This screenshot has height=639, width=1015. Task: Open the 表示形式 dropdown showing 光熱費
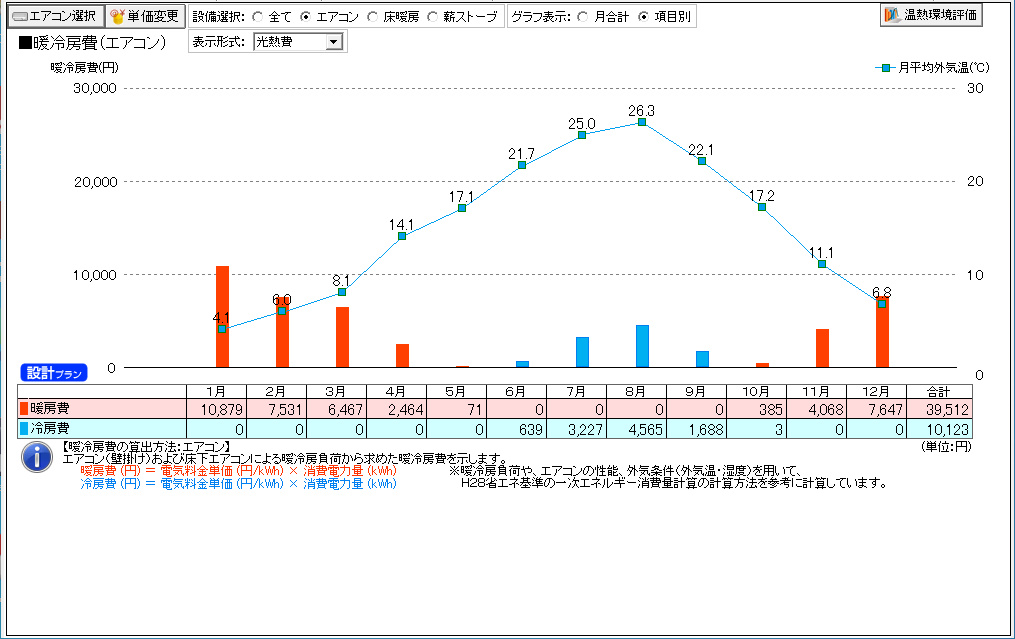(x=297, y=42)
